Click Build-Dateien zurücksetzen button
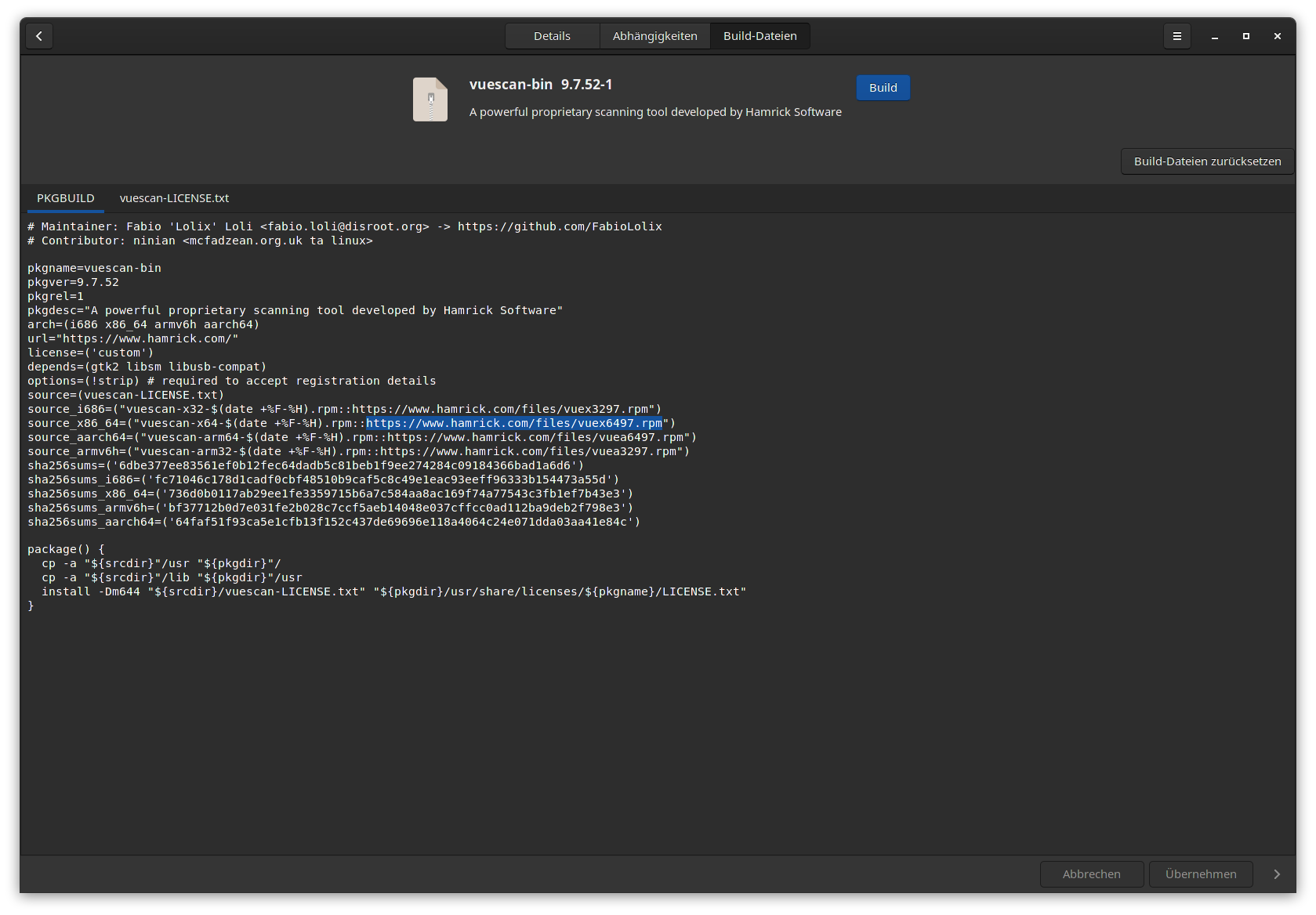 (x=1207, y=161)
